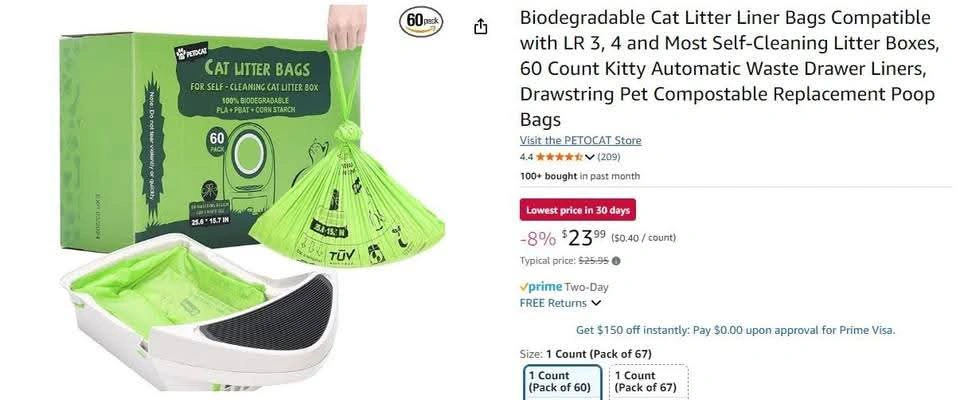Click the 4.4 rating number
The width and height of the screenshot is (960, 400).
527,157
